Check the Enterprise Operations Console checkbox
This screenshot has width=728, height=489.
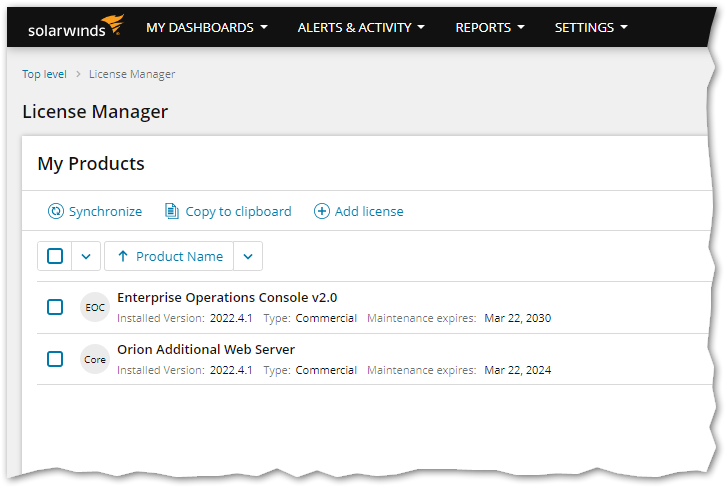[x=55, y=307]
